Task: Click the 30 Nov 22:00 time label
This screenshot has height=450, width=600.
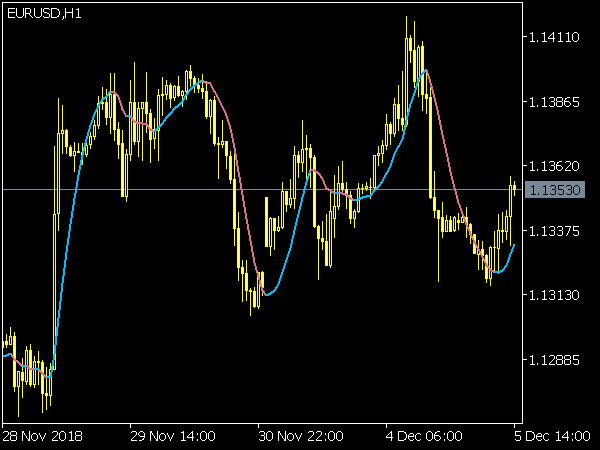Action: (x=301, y=436)
